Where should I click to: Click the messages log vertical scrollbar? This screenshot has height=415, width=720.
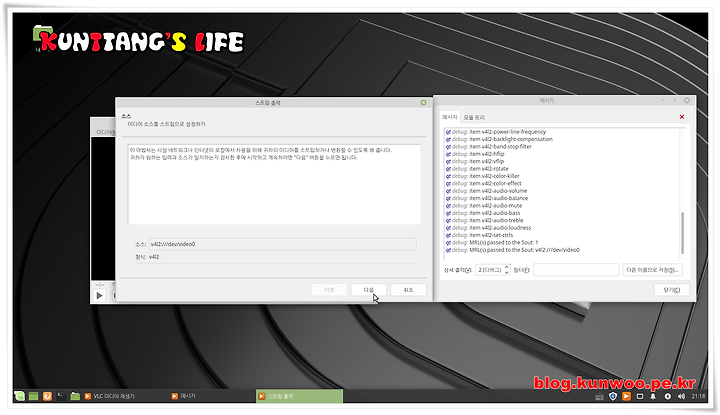click(x=682, y=232)
